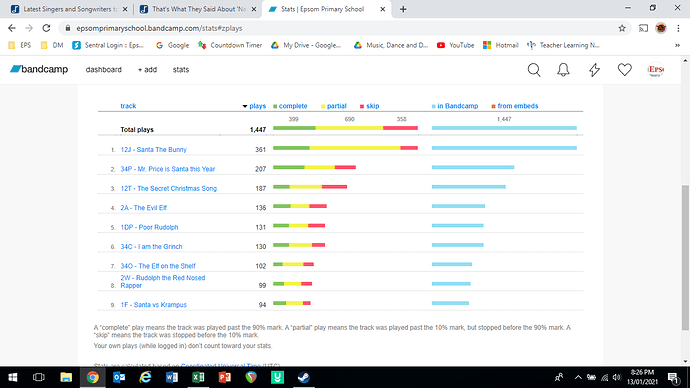This screenshot has height=388, width=690.
Task: Open Steam from taskbar
Action: (304, 377)
